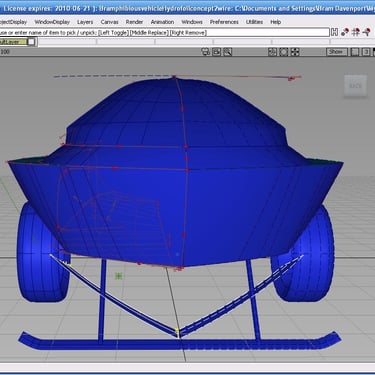375x375 pixels.
Task: Toggle the grid snap magnet icon
Action: tap(356, 32)
